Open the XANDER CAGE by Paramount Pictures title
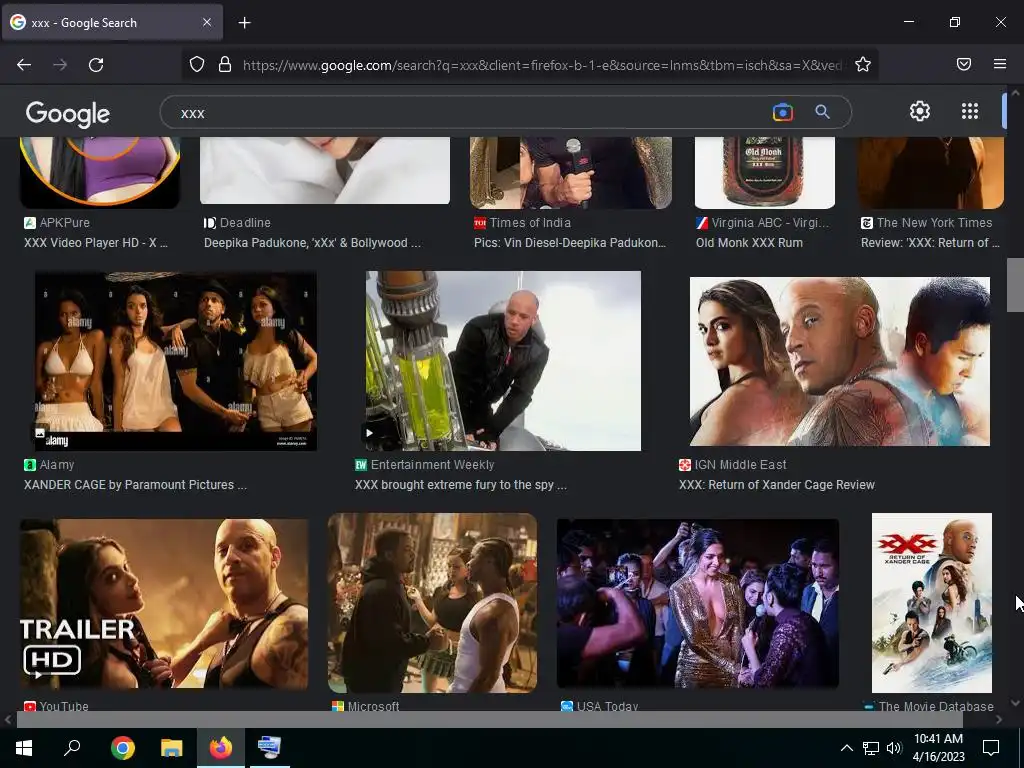The width and height of the screenshot is (1024, 768). pos(135,485)
